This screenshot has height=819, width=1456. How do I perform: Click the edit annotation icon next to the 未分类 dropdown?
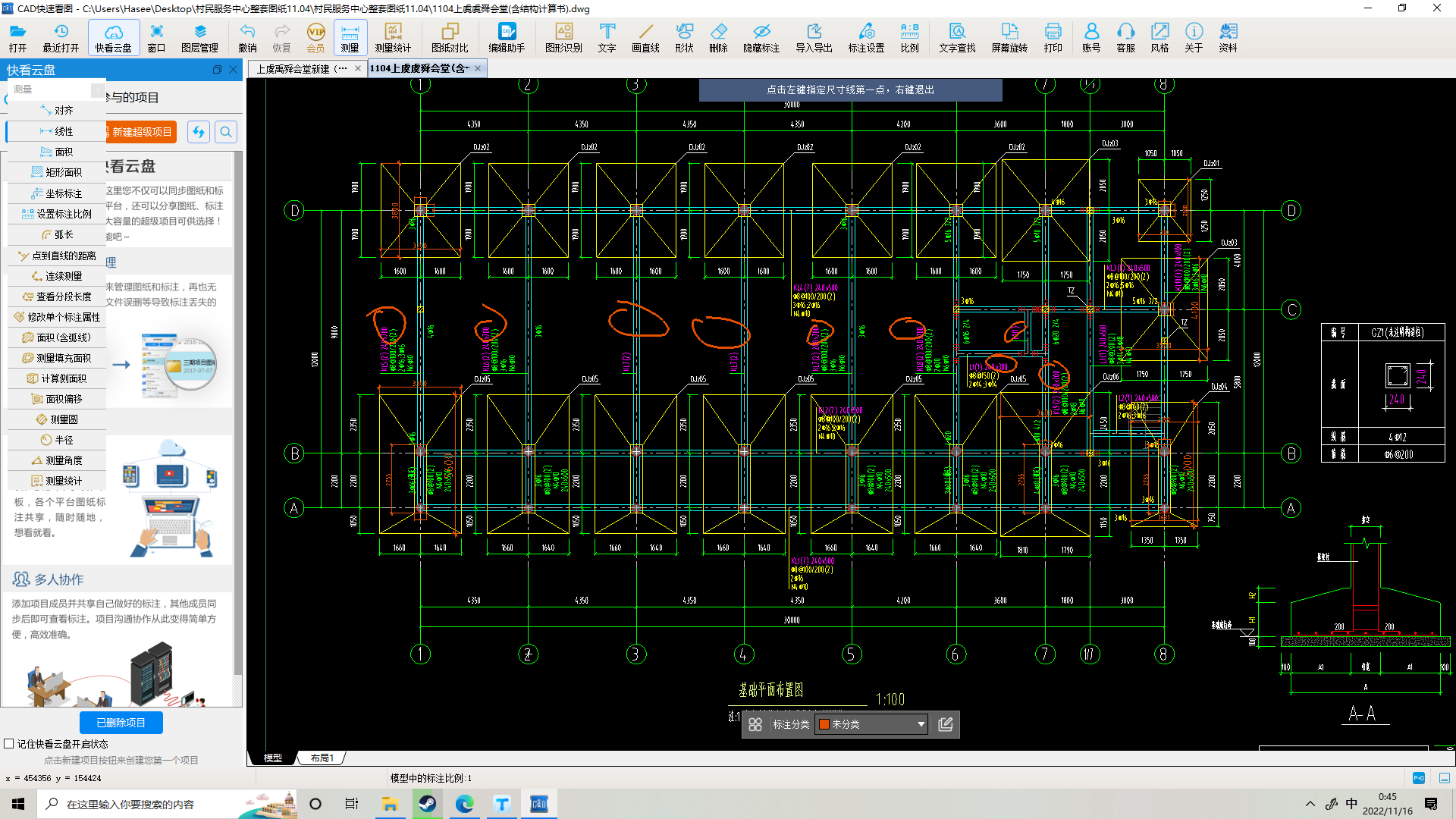point(945,724)
